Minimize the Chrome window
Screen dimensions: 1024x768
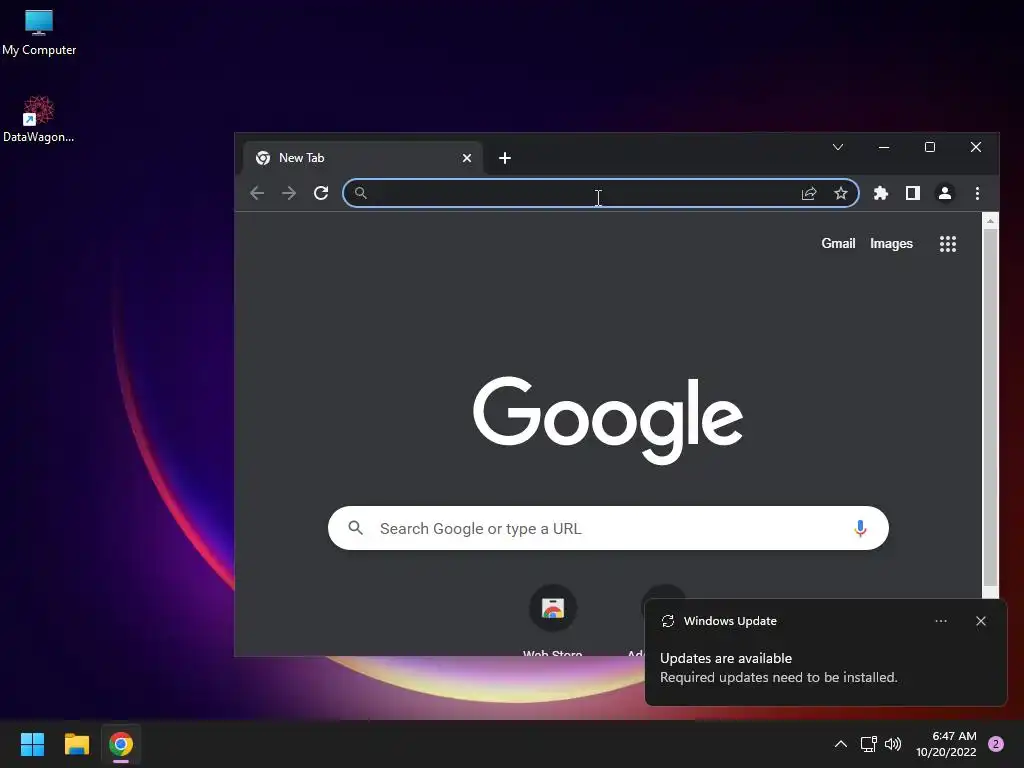pyautogui.click(x=884, y=147)
